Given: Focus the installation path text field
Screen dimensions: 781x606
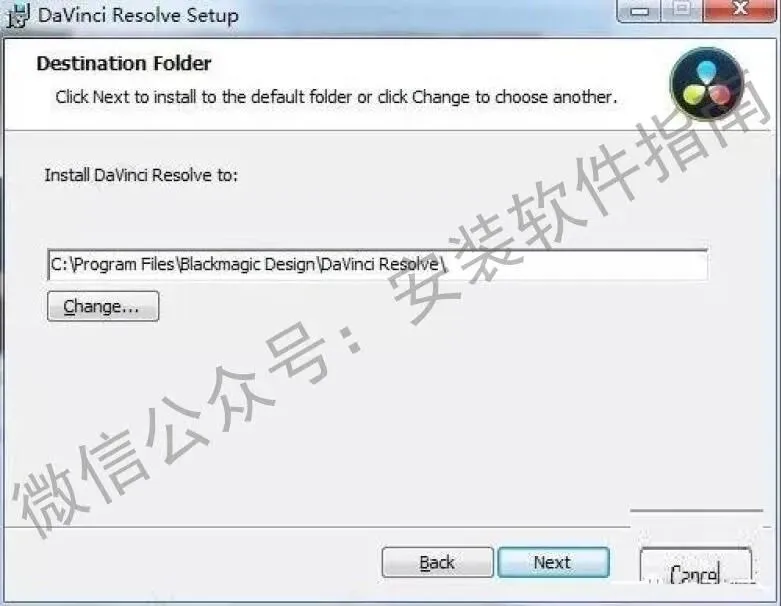Looking at the screenshot, I should (378, 264).
